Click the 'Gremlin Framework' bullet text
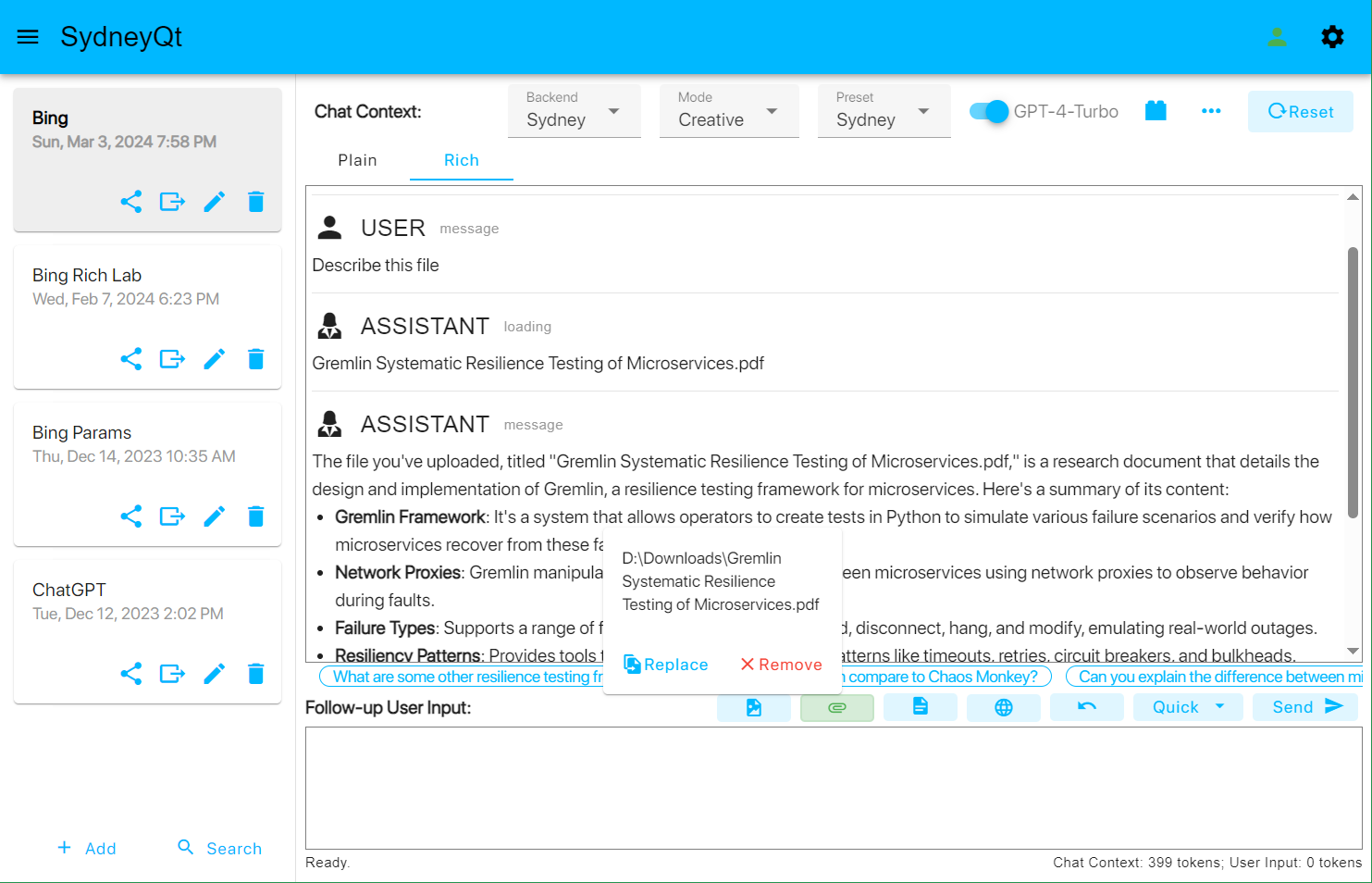The width and height of the screenshot is (1372, 883). click(410, 516)
